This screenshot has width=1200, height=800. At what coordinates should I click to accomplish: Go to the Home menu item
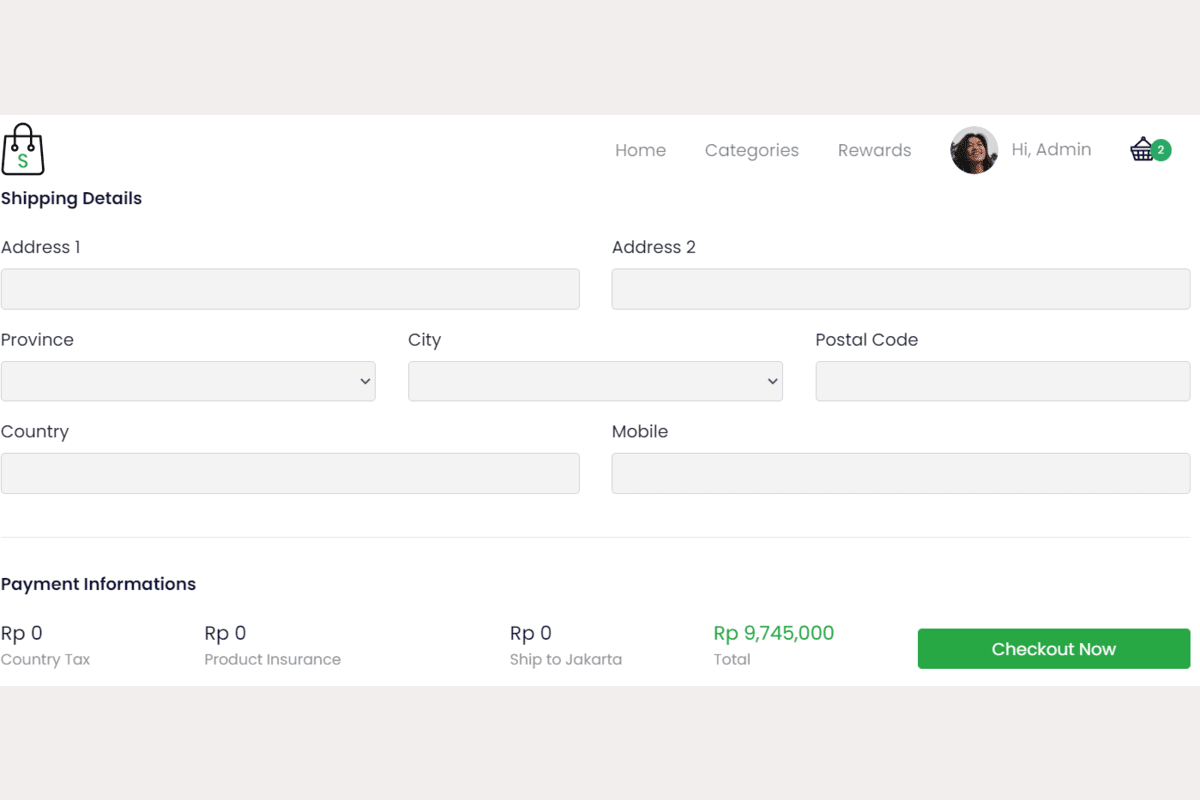coord(640,150)
